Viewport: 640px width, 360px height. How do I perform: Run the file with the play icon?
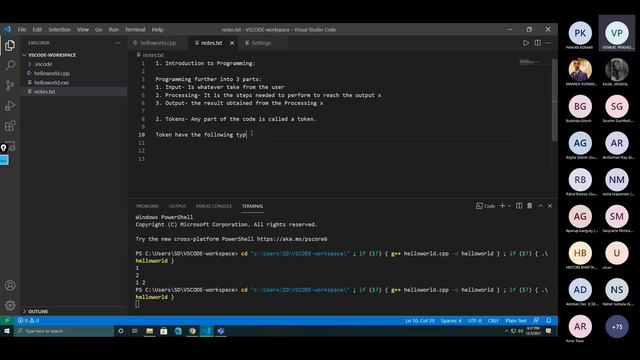click(526, 43)
